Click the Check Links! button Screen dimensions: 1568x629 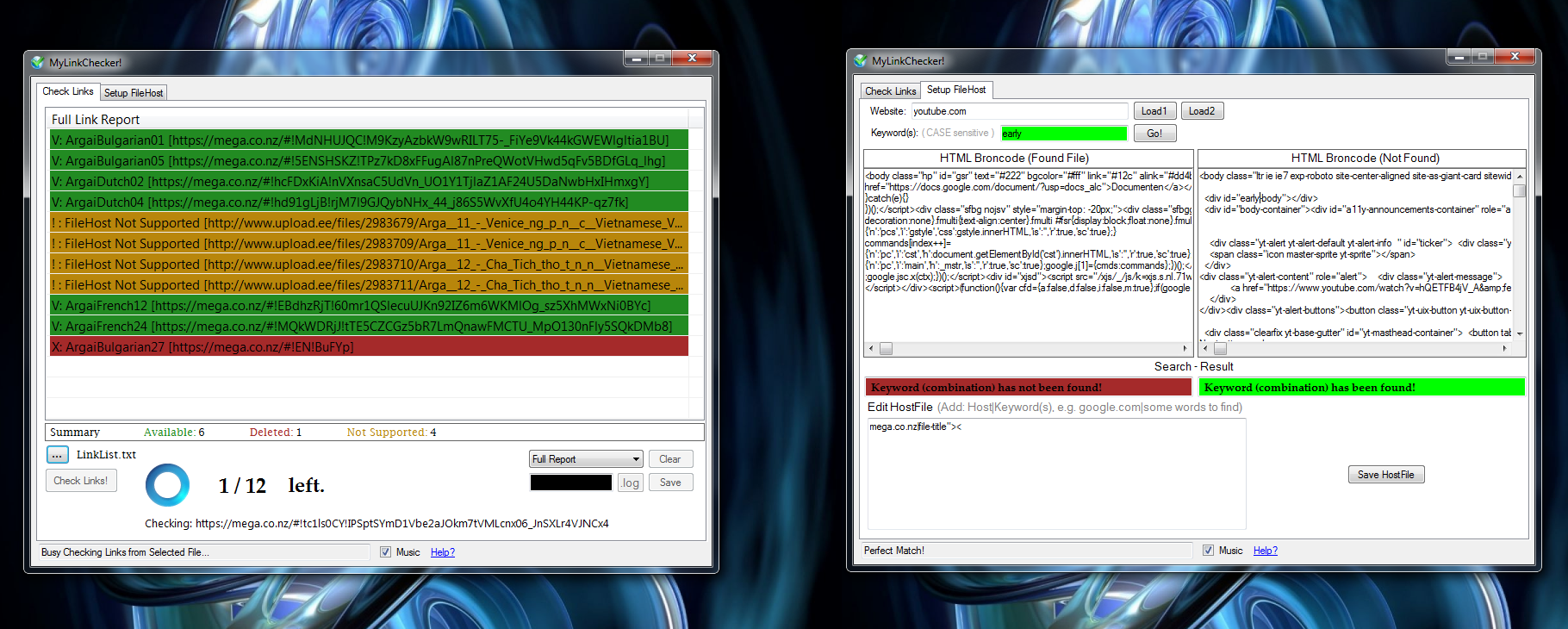pyautogui.click(x=81, y=481)
